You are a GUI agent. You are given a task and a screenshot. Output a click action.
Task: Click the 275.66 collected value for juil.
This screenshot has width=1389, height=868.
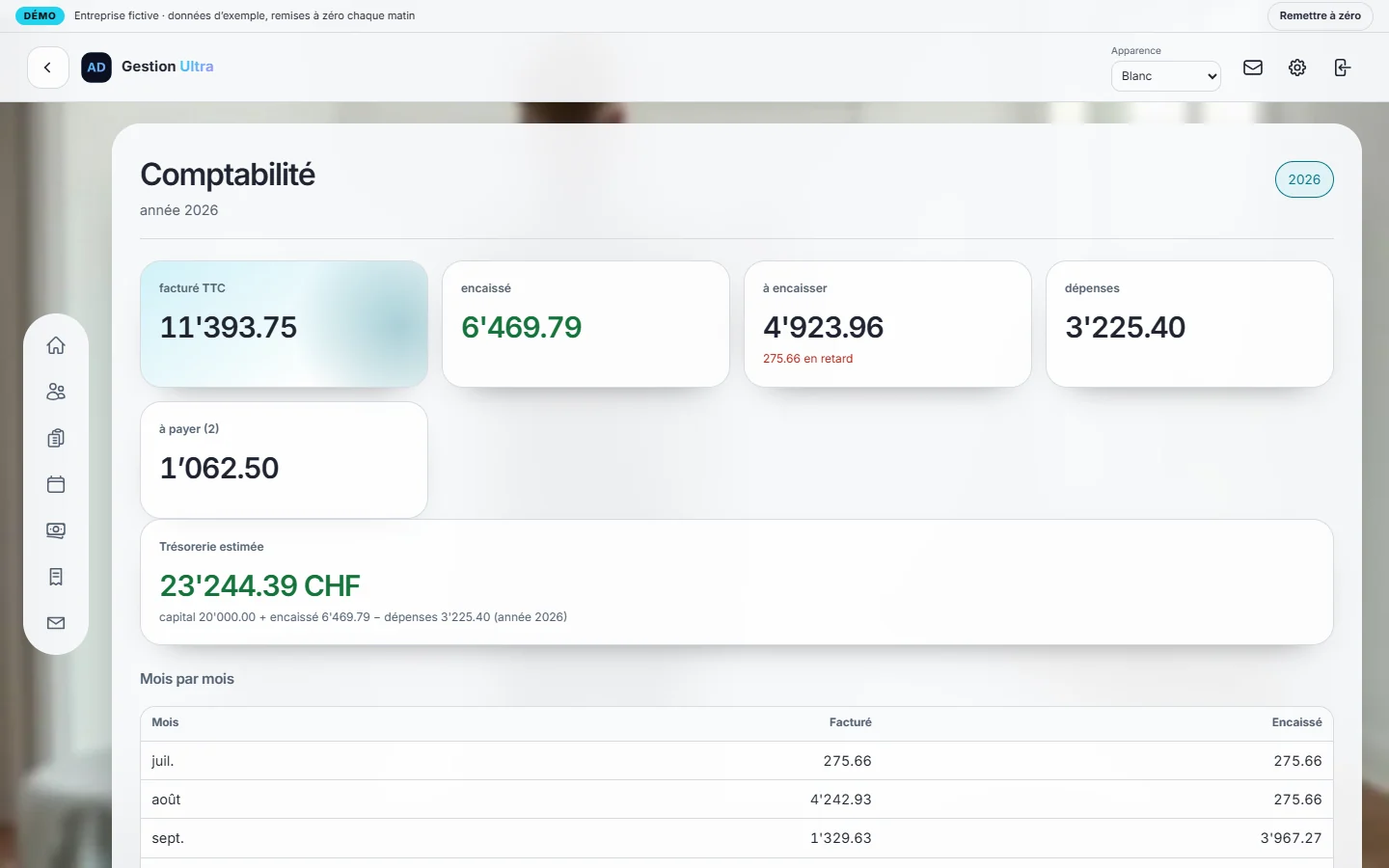(x=1298, y=761)
